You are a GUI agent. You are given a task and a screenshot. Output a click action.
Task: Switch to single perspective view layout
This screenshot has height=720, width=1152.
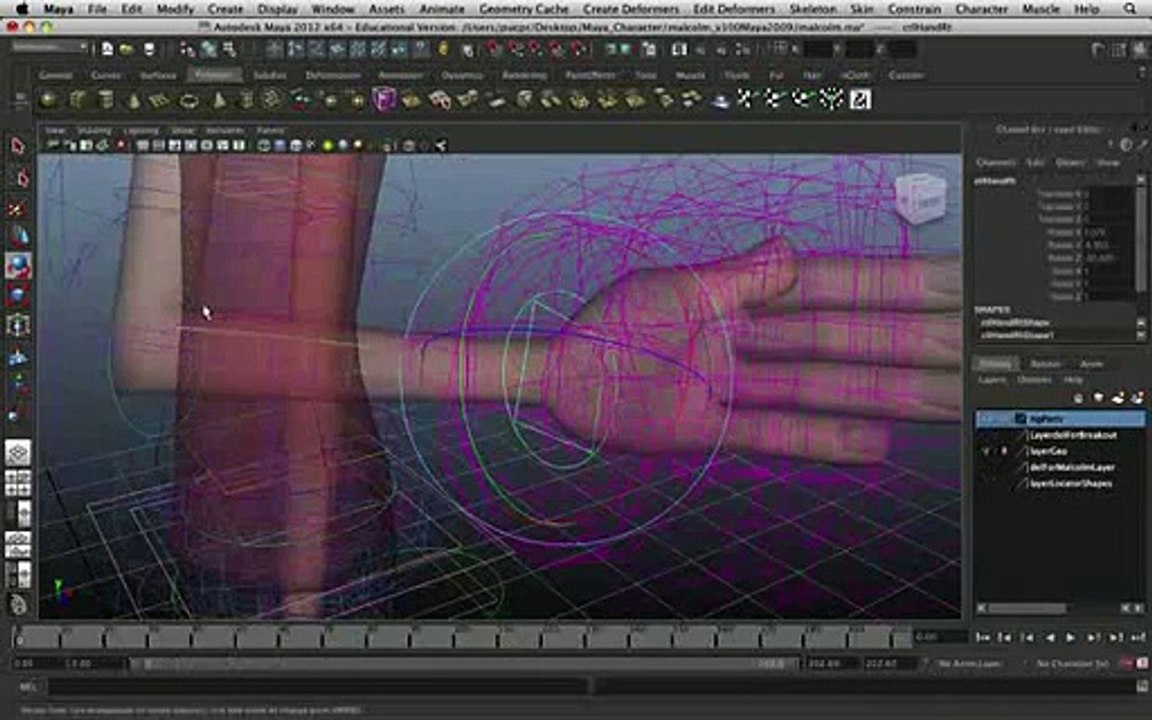click(x=18, y=452)
